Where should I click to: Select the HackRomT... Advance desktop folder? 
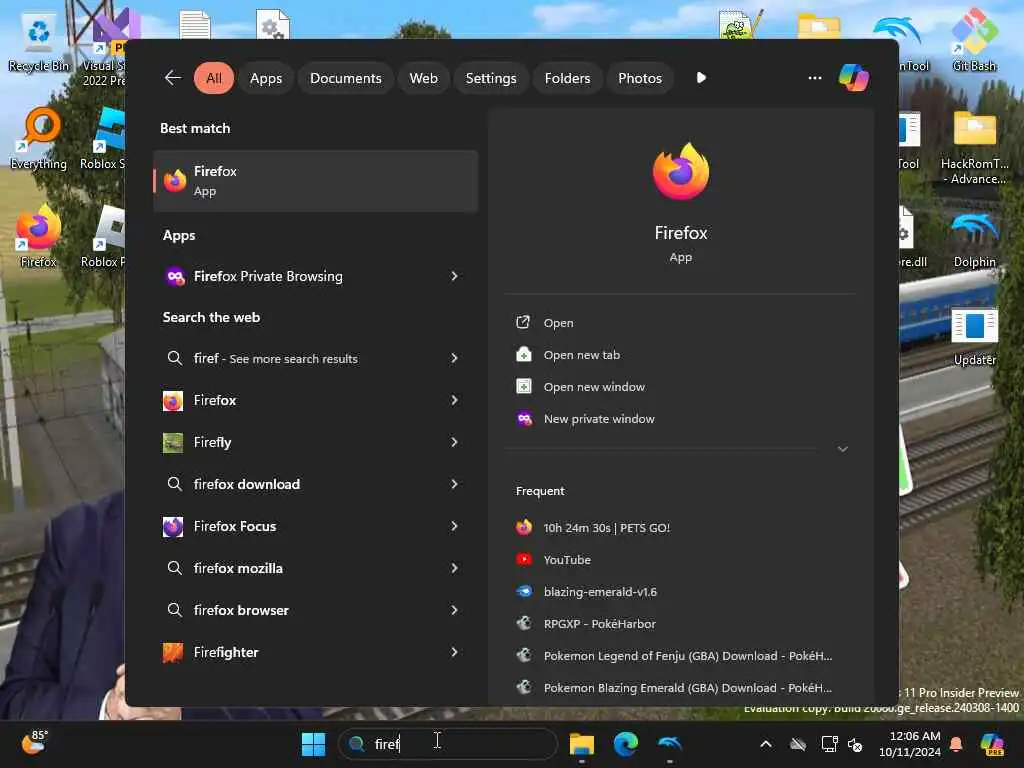(x=974, y=148)
